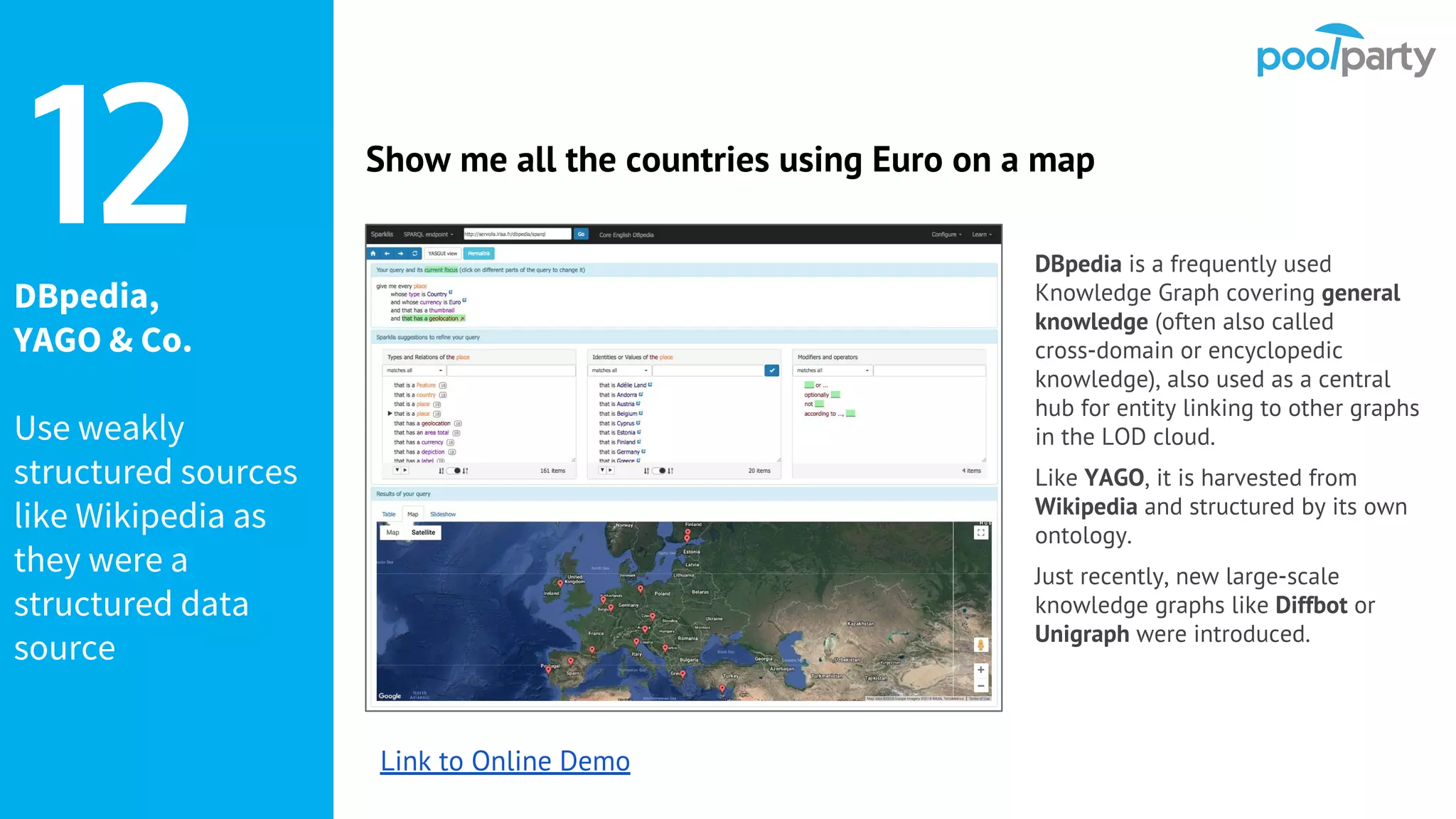Screen dimensions: 1456x819
Task: Click the refresh query icon
Action: tap(415, 253)
